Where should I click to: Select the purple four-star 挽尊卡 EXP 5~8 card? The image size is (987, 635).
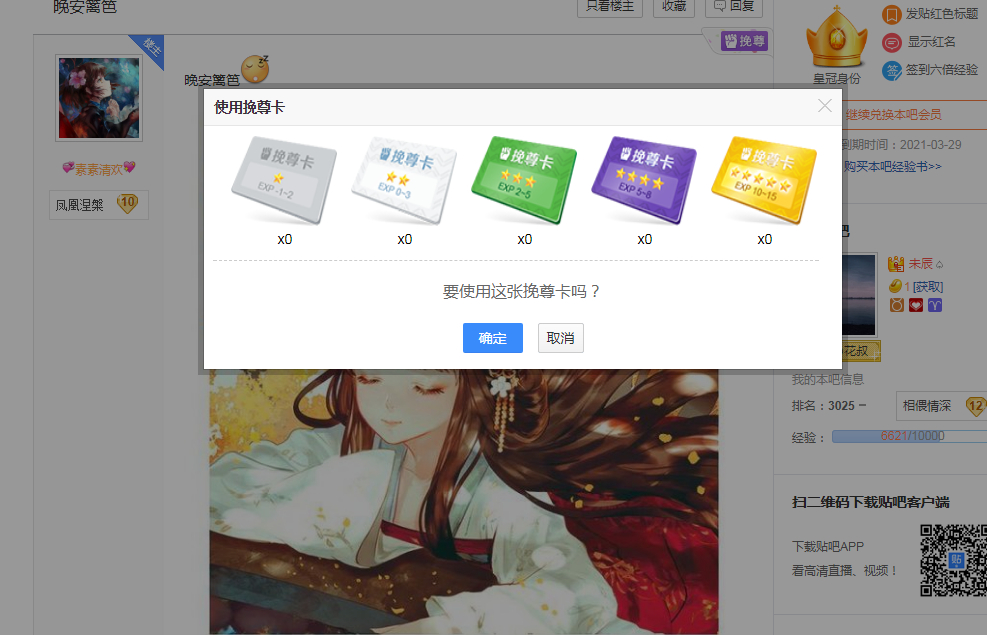click(x=644, y=181)
